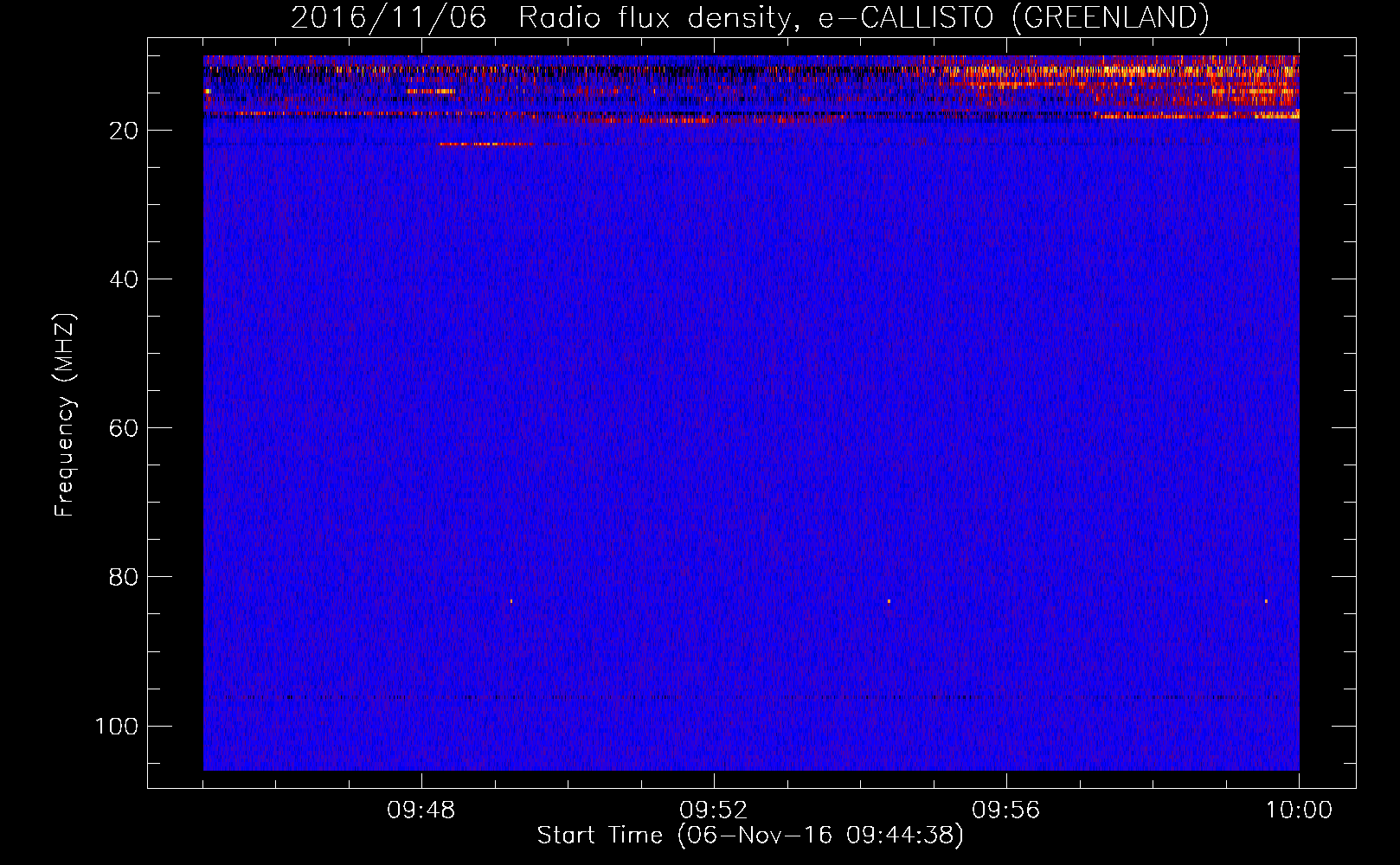The height and width of the screenshot is (865, 1400).
Task: Click the short orange streak near 22 MHz
Action: [x=485, y=144]
